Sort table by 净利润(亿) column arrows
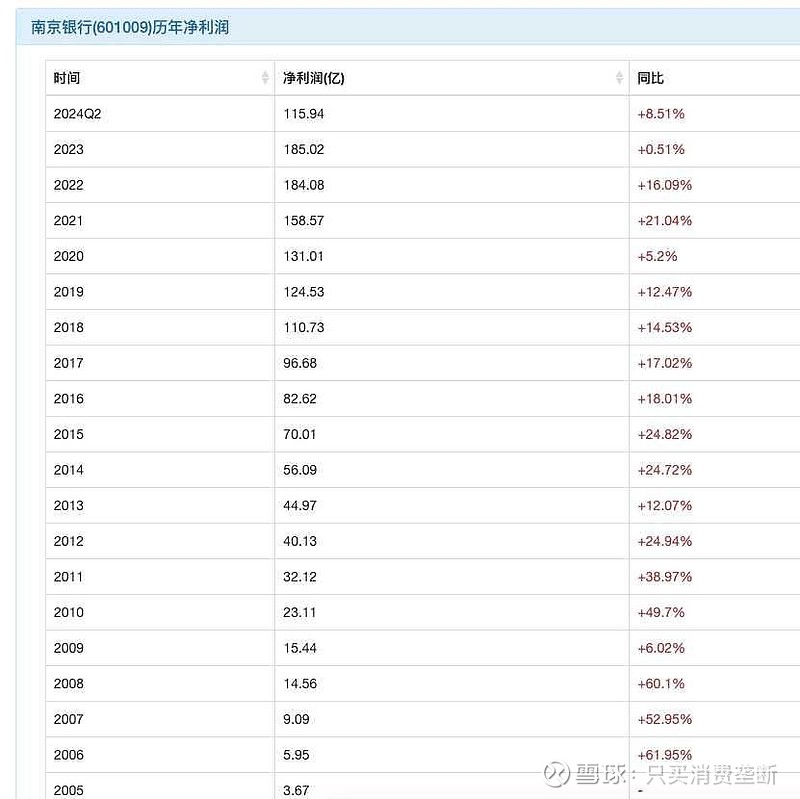The width and height of the screenshot is (800, 799). 619,78
